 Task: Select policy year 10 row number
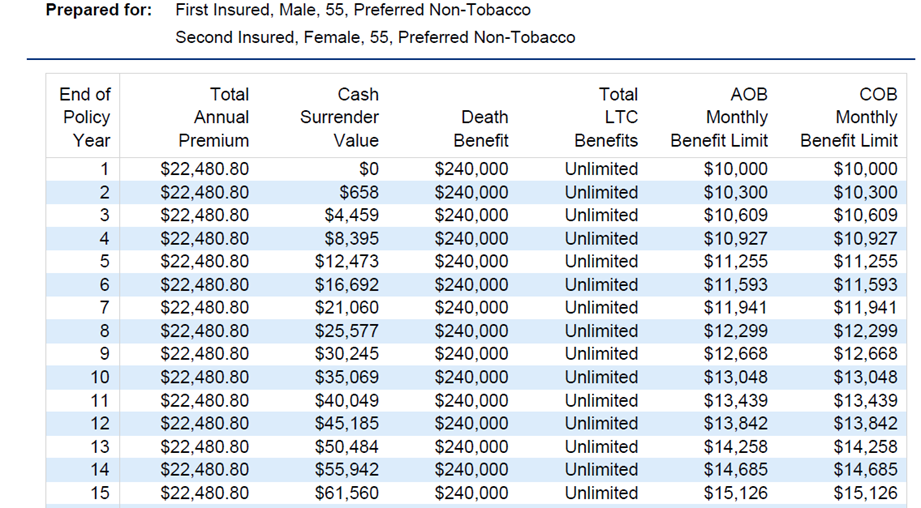pyautogui.click(x=100, y=377)
